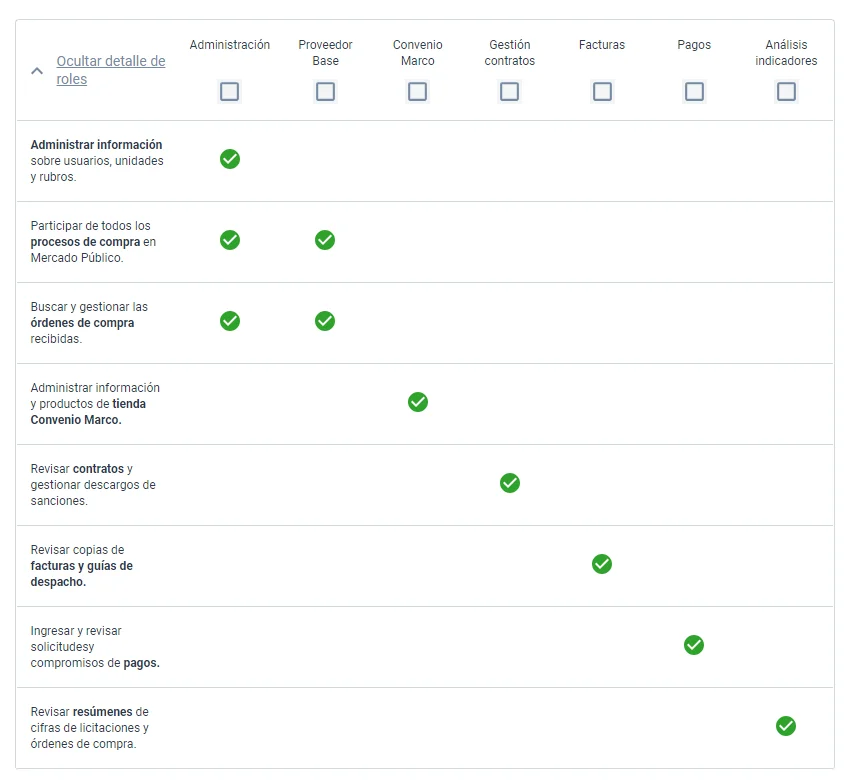Click green check for Administración user information row

click(230, 159)
